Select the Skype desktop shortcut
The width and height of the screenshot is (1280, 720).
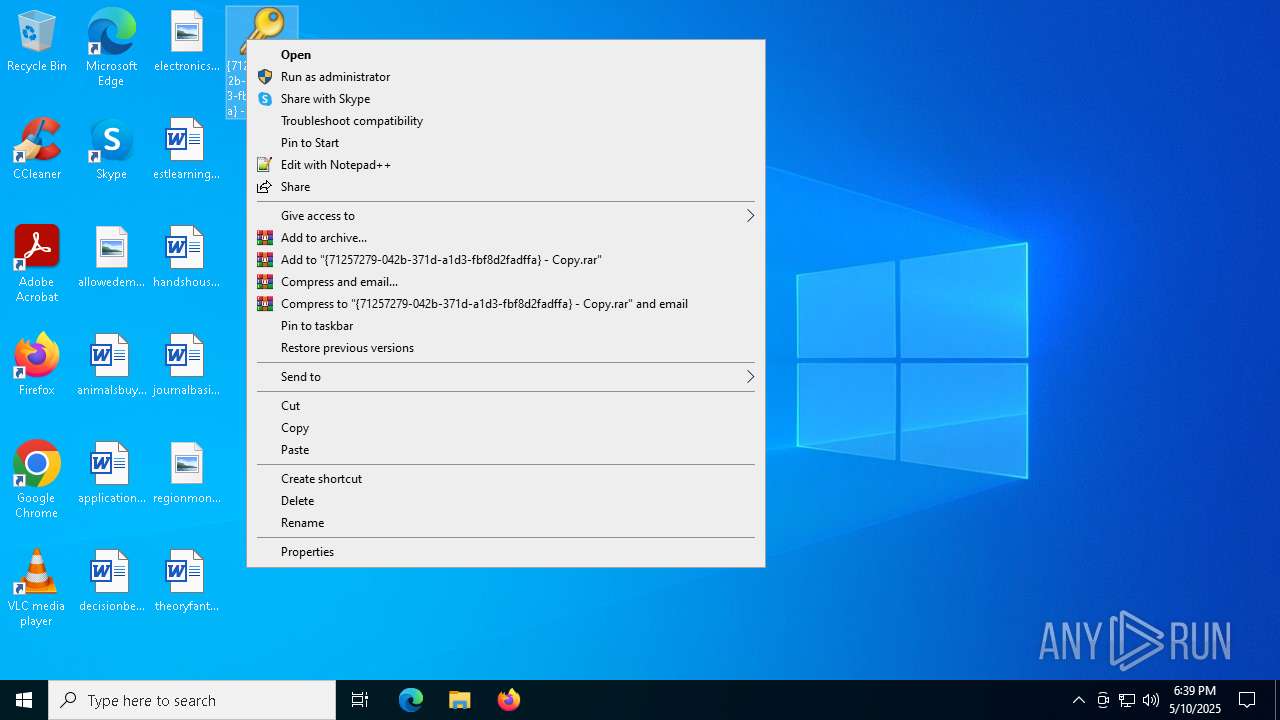(111, 150)
